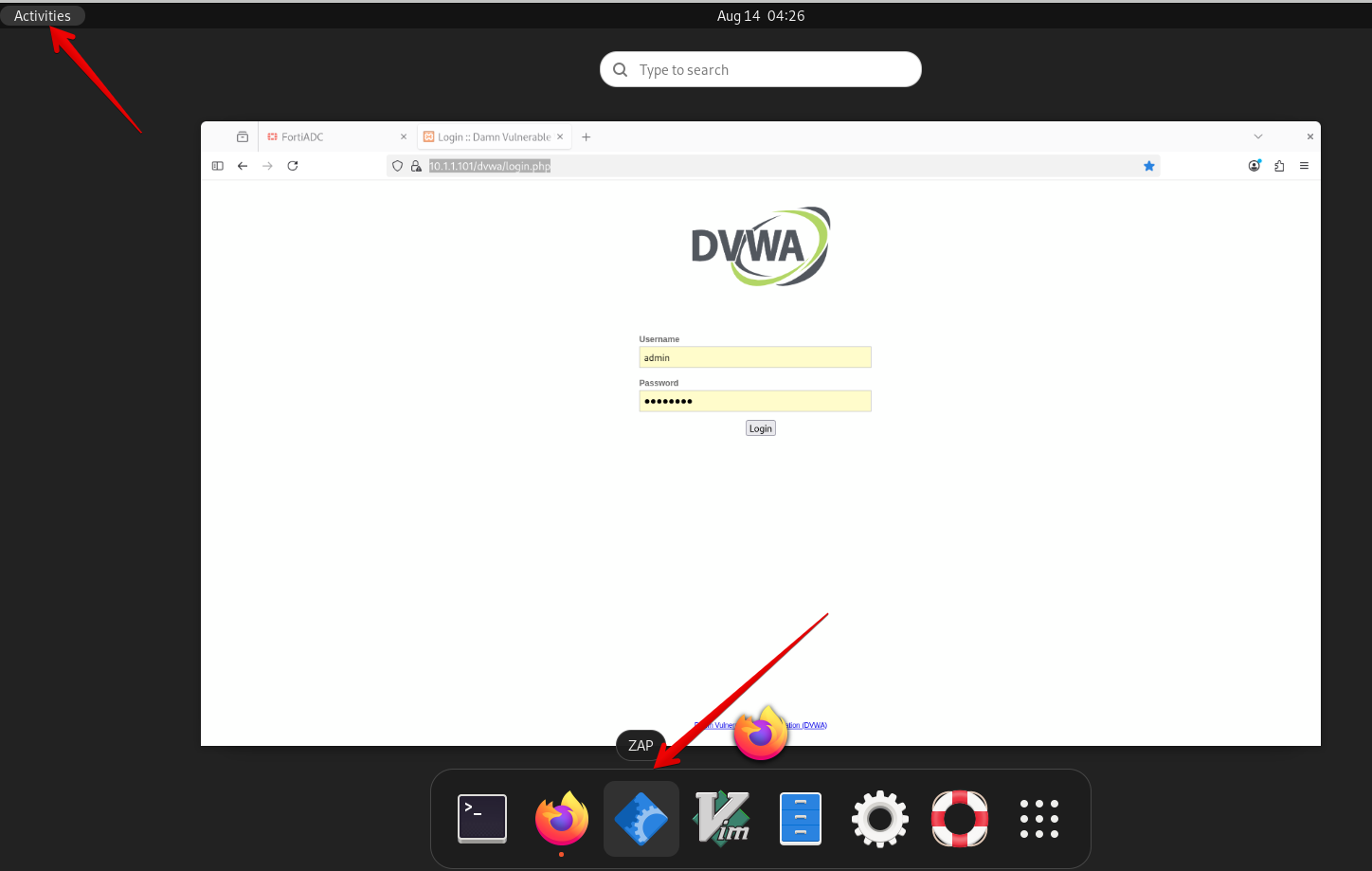1372x871 pixels.
Task: Open the ZAP application from the dock
Action: point(641,818)
